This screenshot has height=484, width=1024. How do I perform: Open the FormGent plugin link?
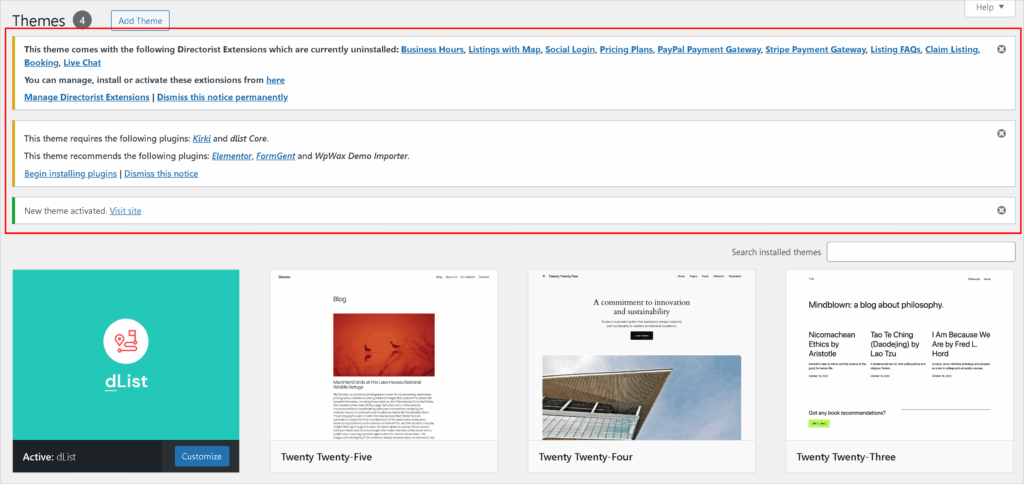tap(275, 156)
